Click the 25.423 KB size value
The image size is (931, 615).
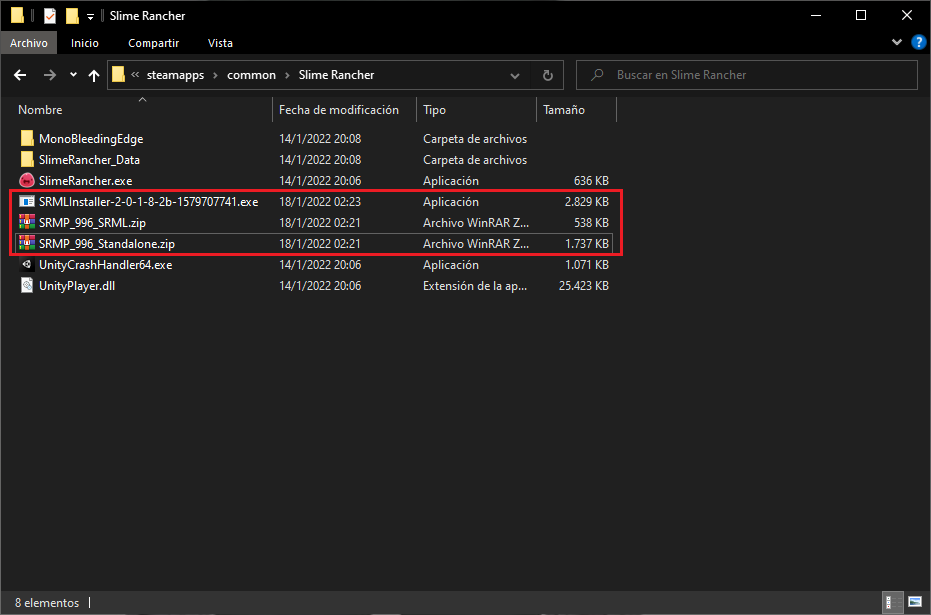point(584,286)
